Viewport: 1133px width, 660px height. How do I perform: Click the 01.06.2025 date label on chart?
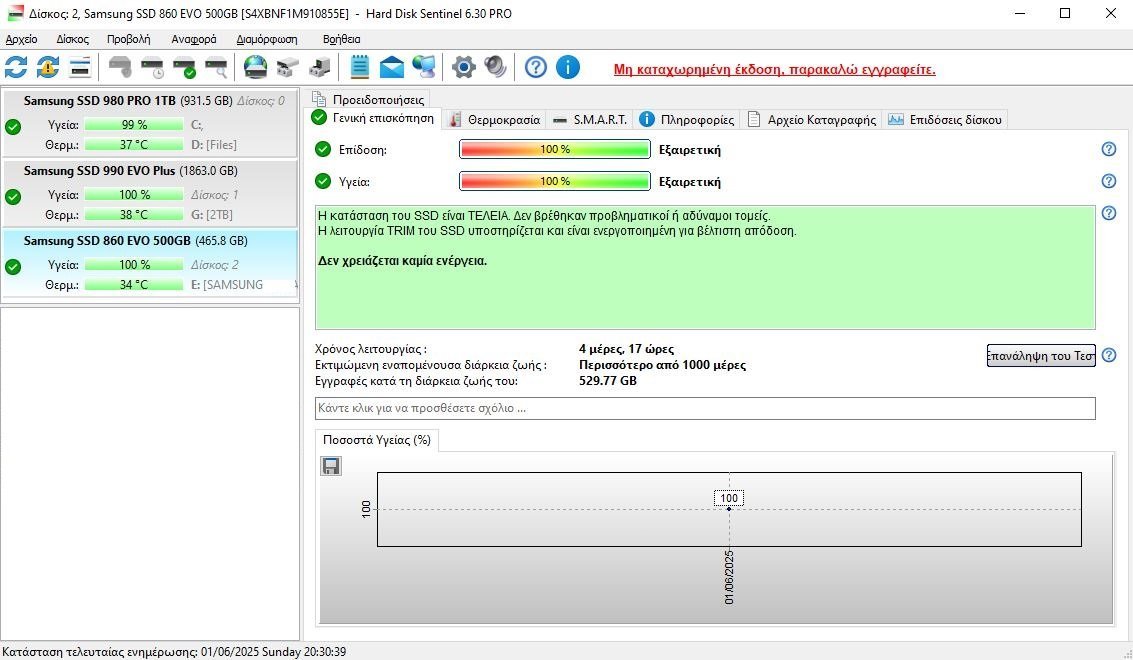(728, 577)
